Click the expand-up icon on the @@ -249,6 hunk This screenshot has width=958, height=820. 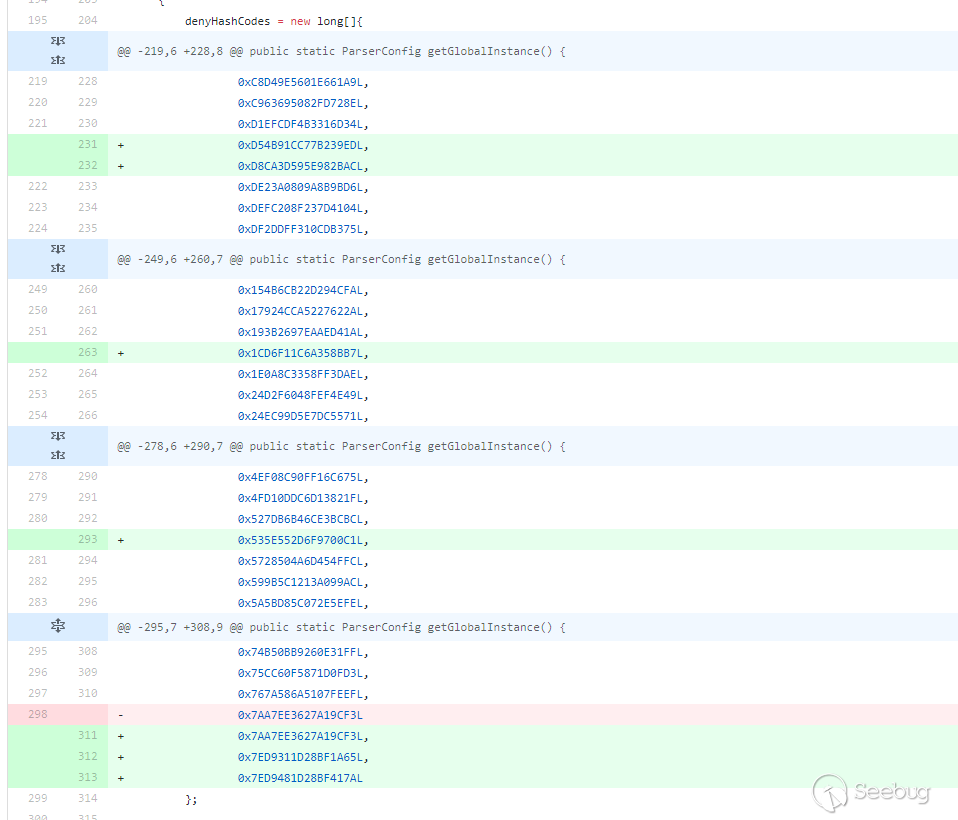tap(57, 269)
